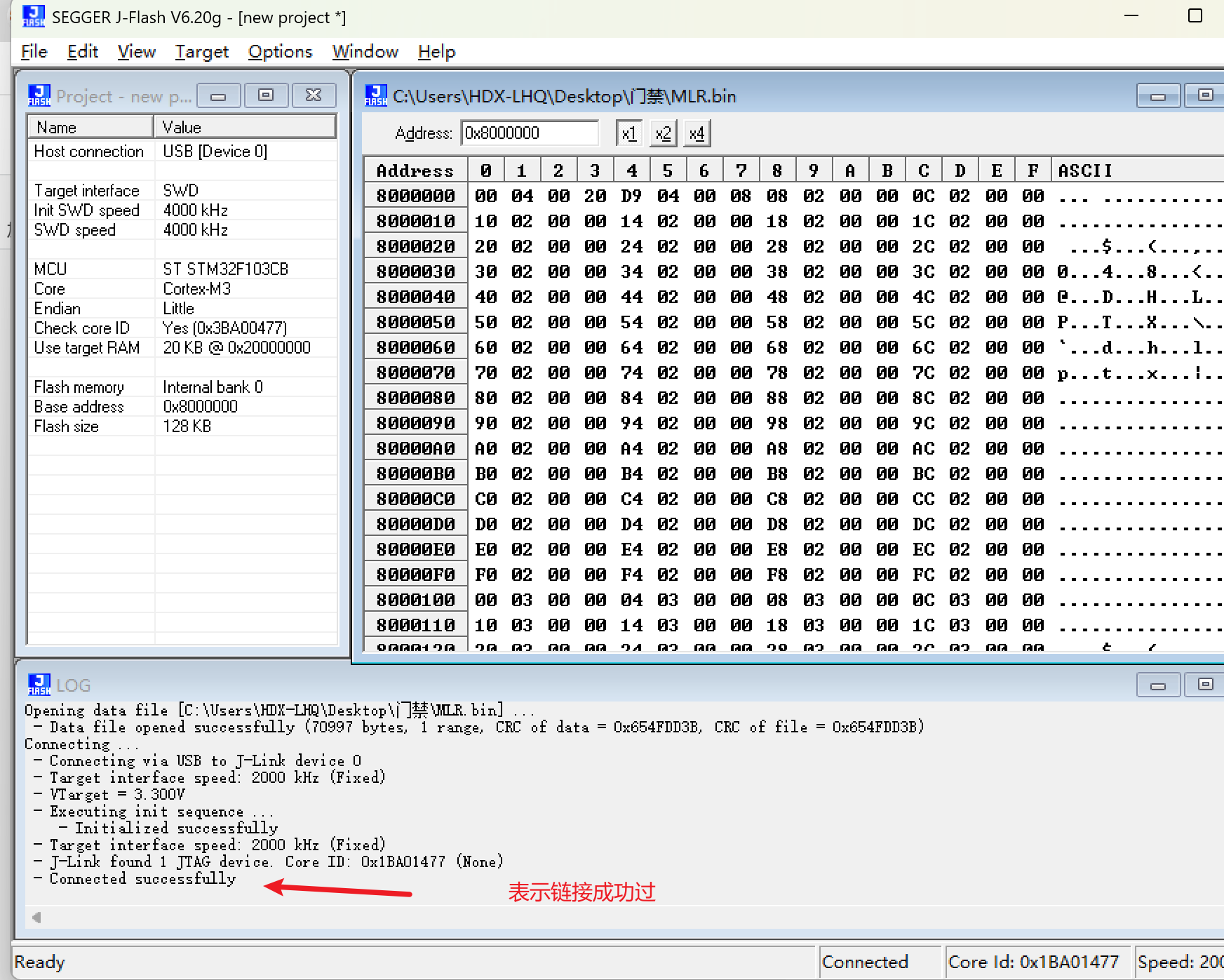Select the Target interface row
1224x980 pixels.
tap(182, 191)
